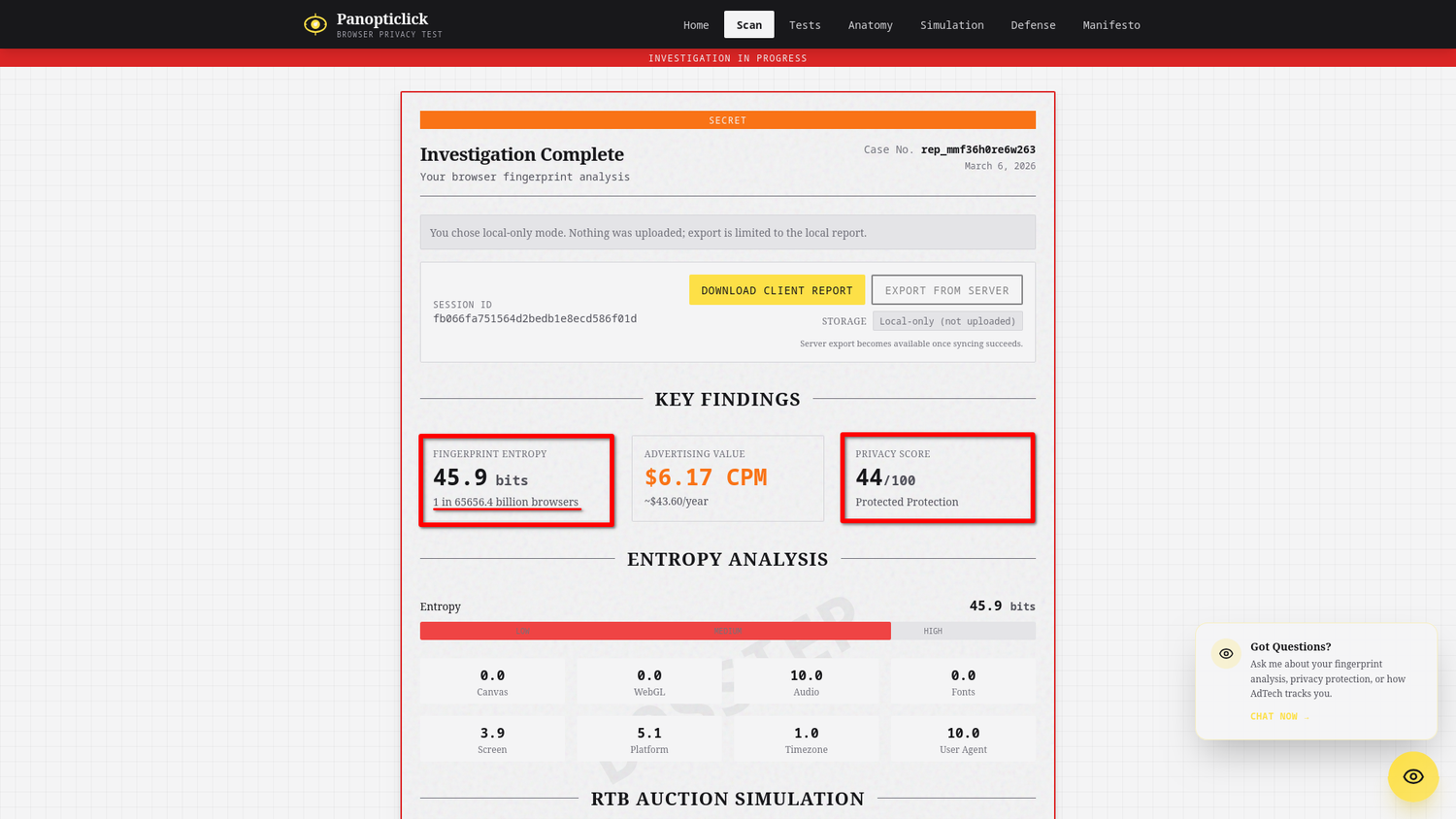This screenshot has width=1456, height=819.
Task: Click the Advertising Value $6.17 CPM card
Action: [x=728, y=478]
